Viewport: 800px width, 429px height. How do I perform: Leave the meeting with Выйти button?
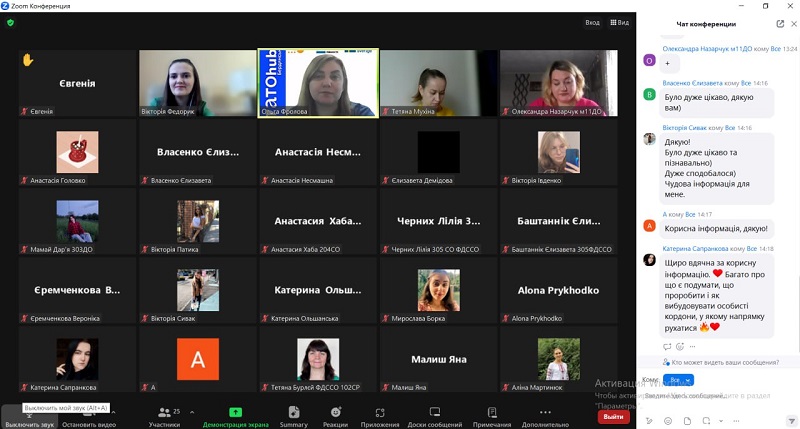[x=612, y=416]
